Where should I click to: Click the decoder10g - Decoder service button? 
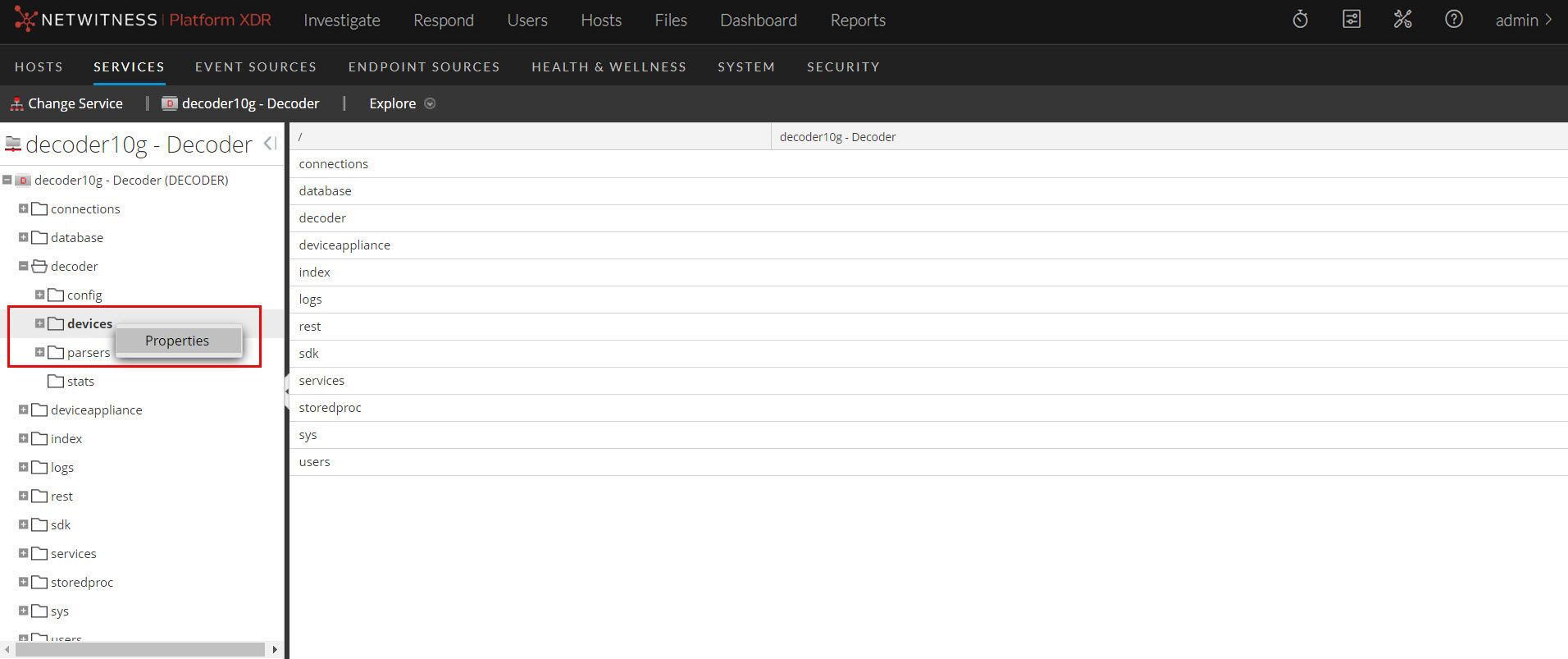tap(241, 103)
